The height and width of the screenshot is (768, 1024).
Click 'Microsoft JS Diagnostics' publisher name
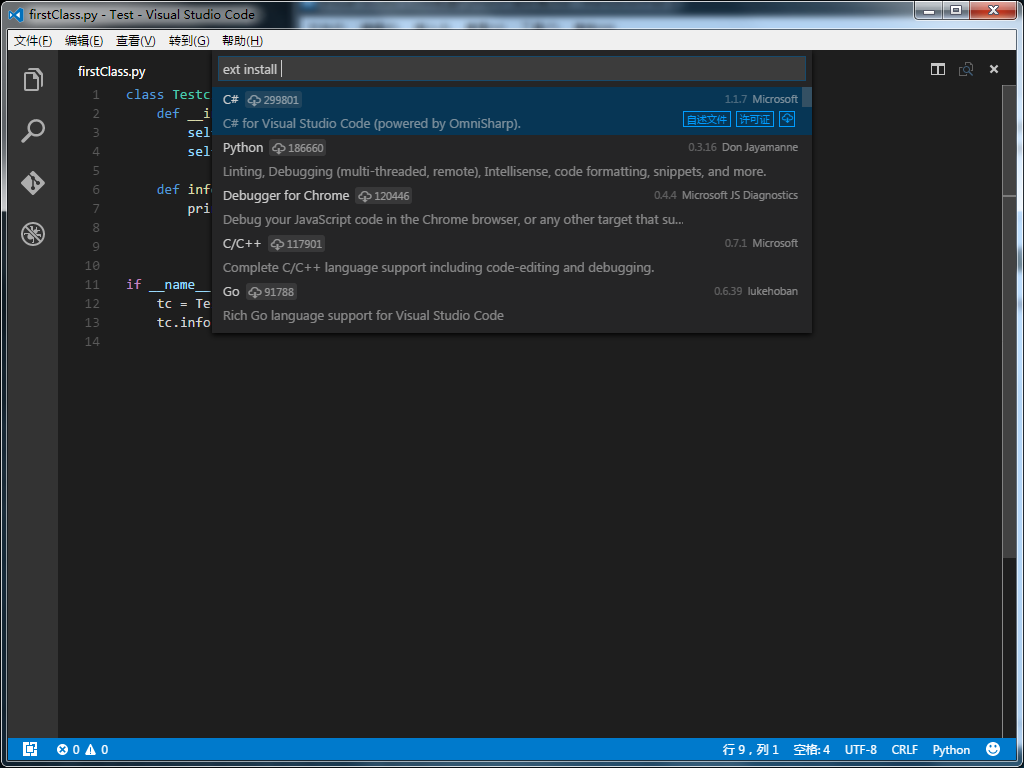click(740, 195)
